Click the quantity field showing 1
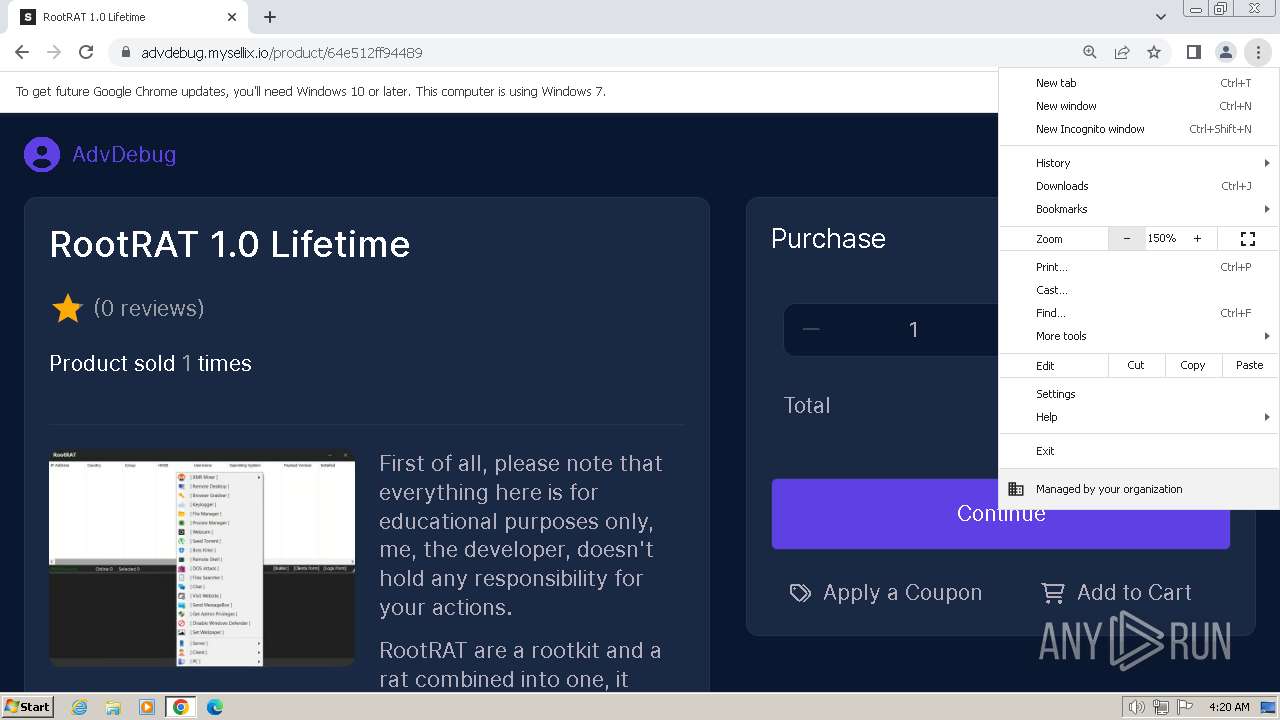The height and width of the screenshot is (720, 1280). (x=913, y=330)
